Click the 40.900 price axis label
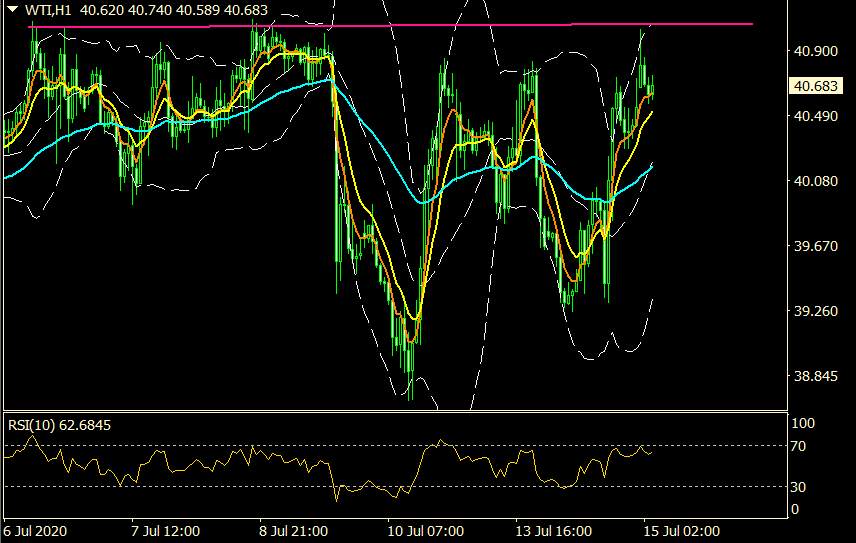856x543 pixels. click(x=815, y=51)
